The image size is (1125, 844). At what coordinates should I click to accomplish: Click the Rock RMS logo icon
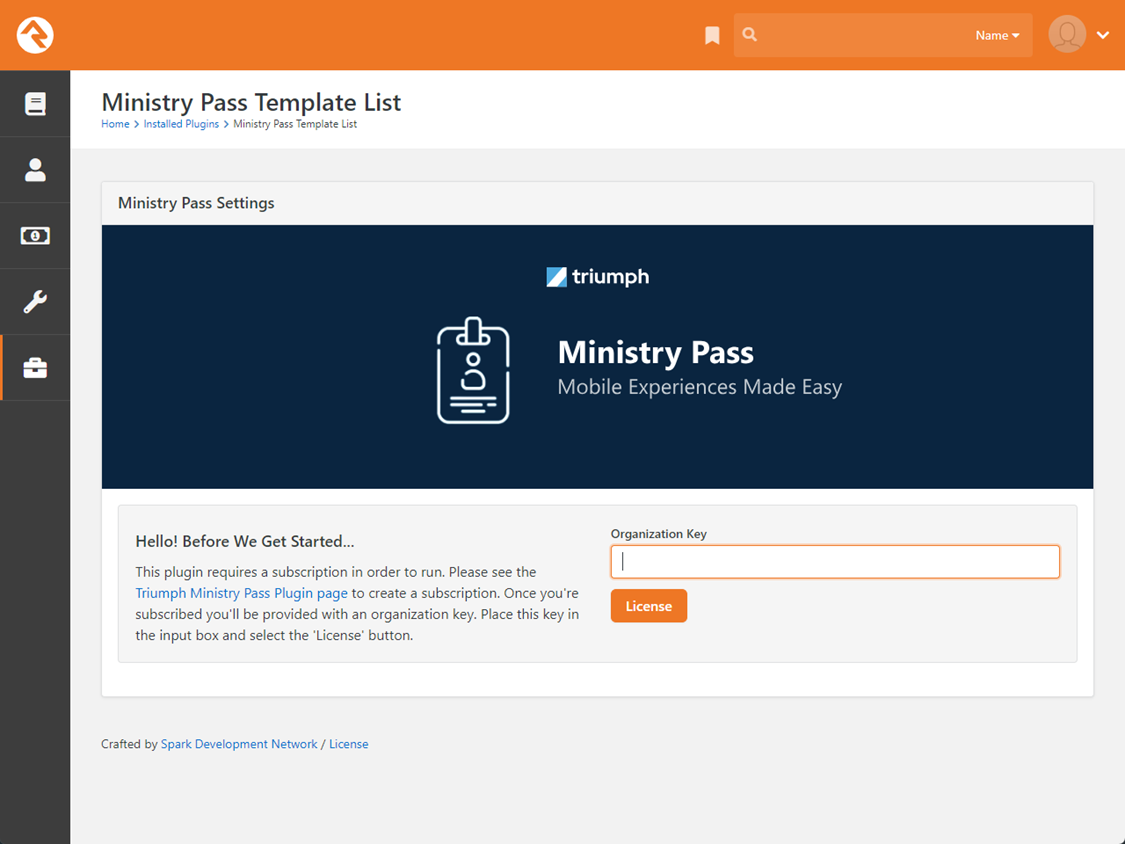tap(34, 34)
